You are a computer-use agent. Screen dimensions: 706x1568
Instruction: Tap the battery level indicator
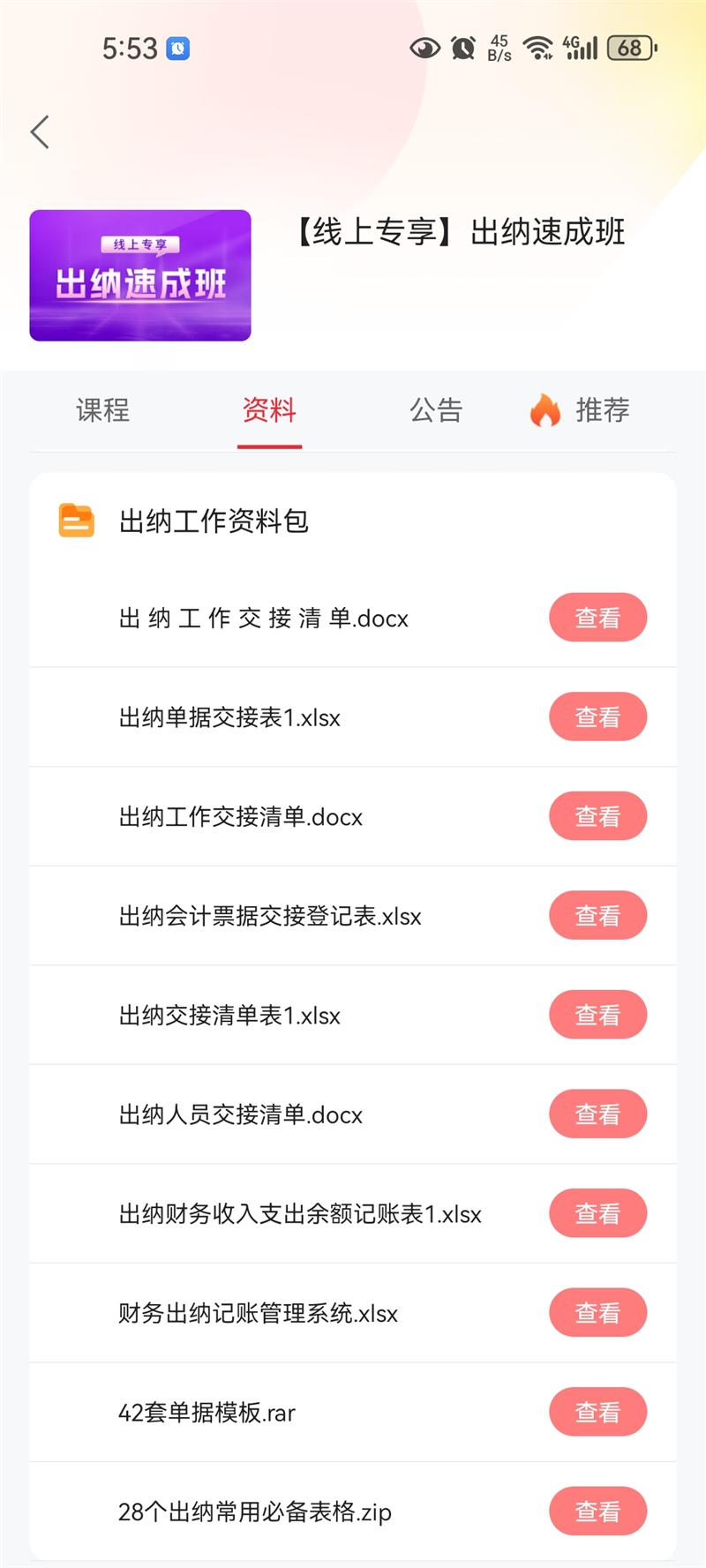pos(632,48)
